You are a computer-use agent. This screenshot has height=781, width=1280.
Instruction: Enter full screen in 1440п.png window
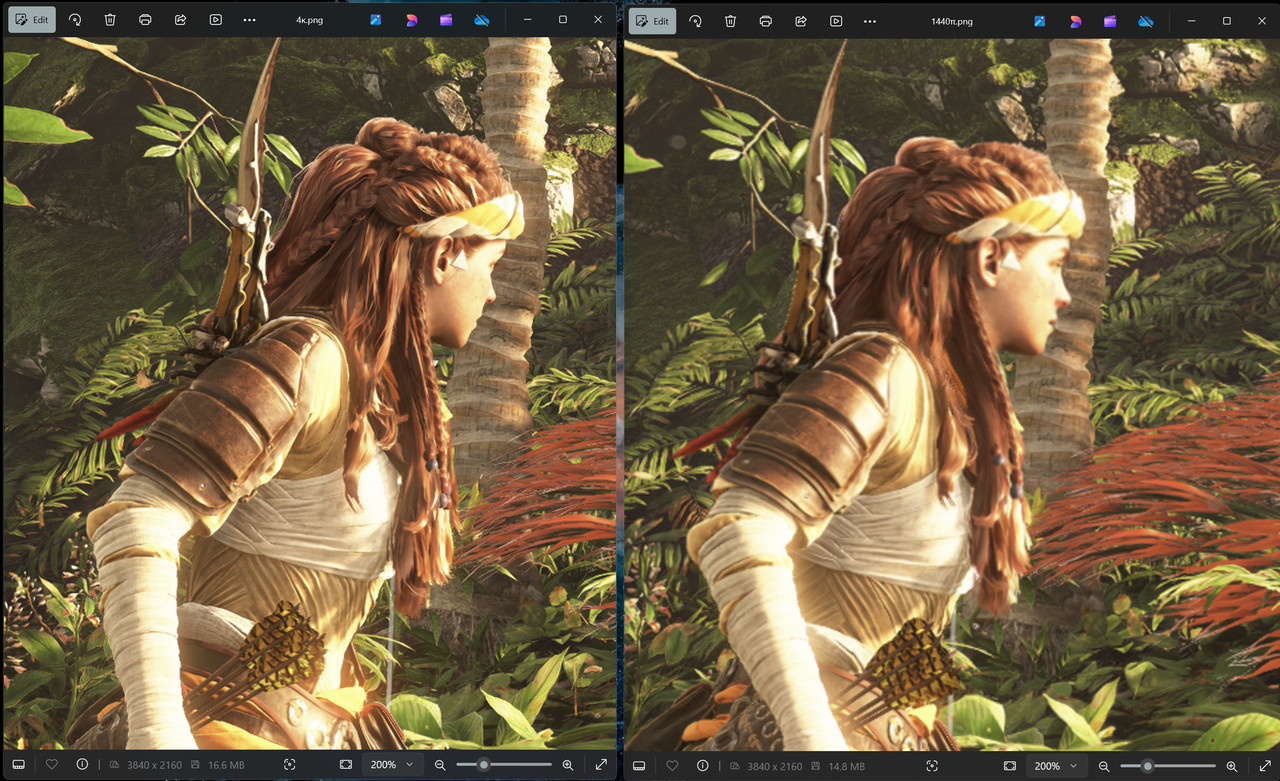(x=1265, y=766)
